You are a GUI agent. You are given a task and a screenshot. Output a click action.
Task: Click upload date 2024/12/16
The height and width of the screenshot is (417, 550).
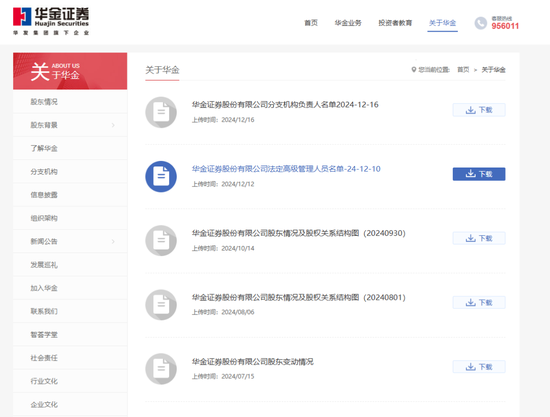[238, 120]
